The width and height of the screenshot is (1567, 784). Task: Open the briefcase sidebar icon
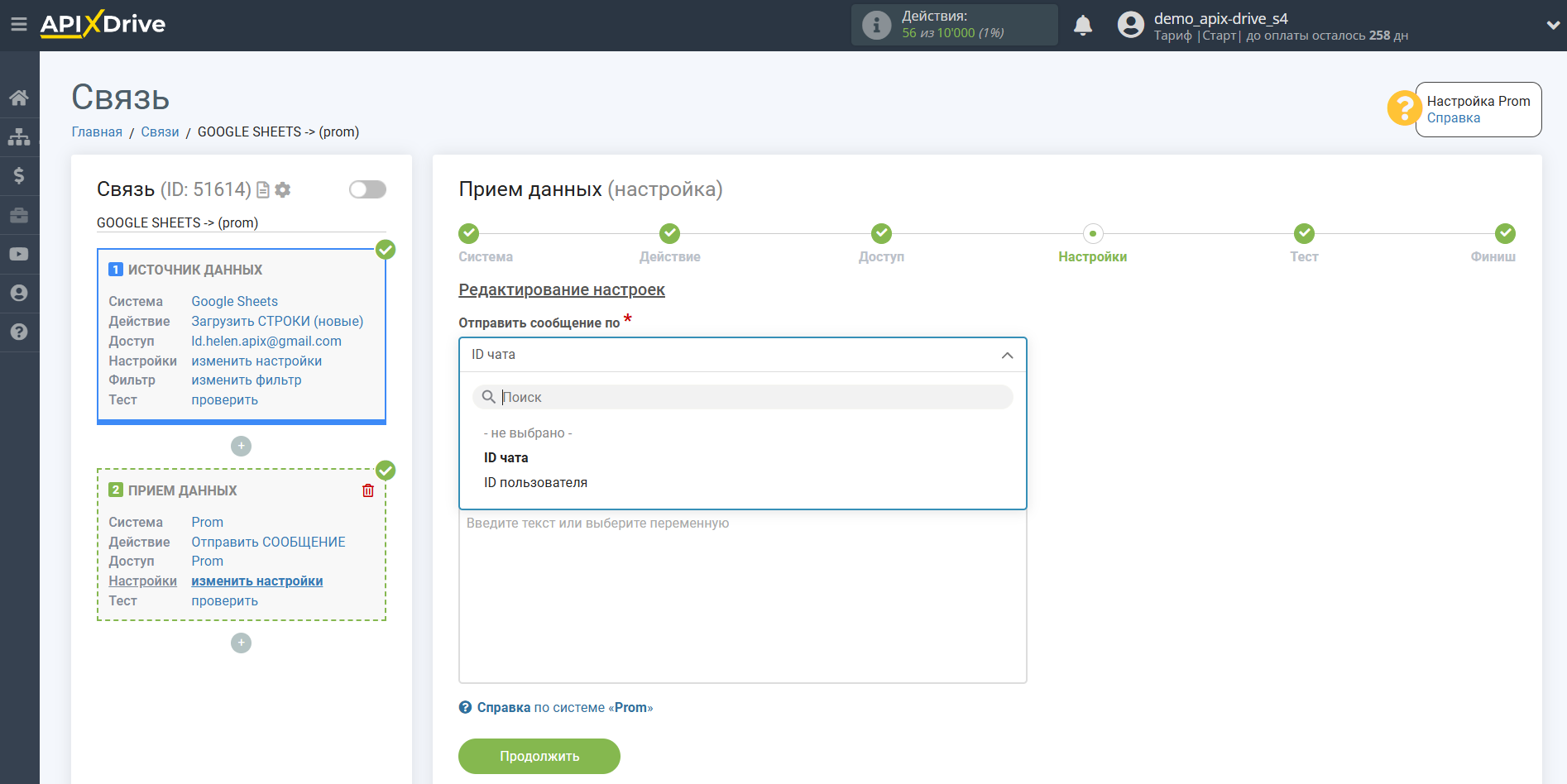19,215
